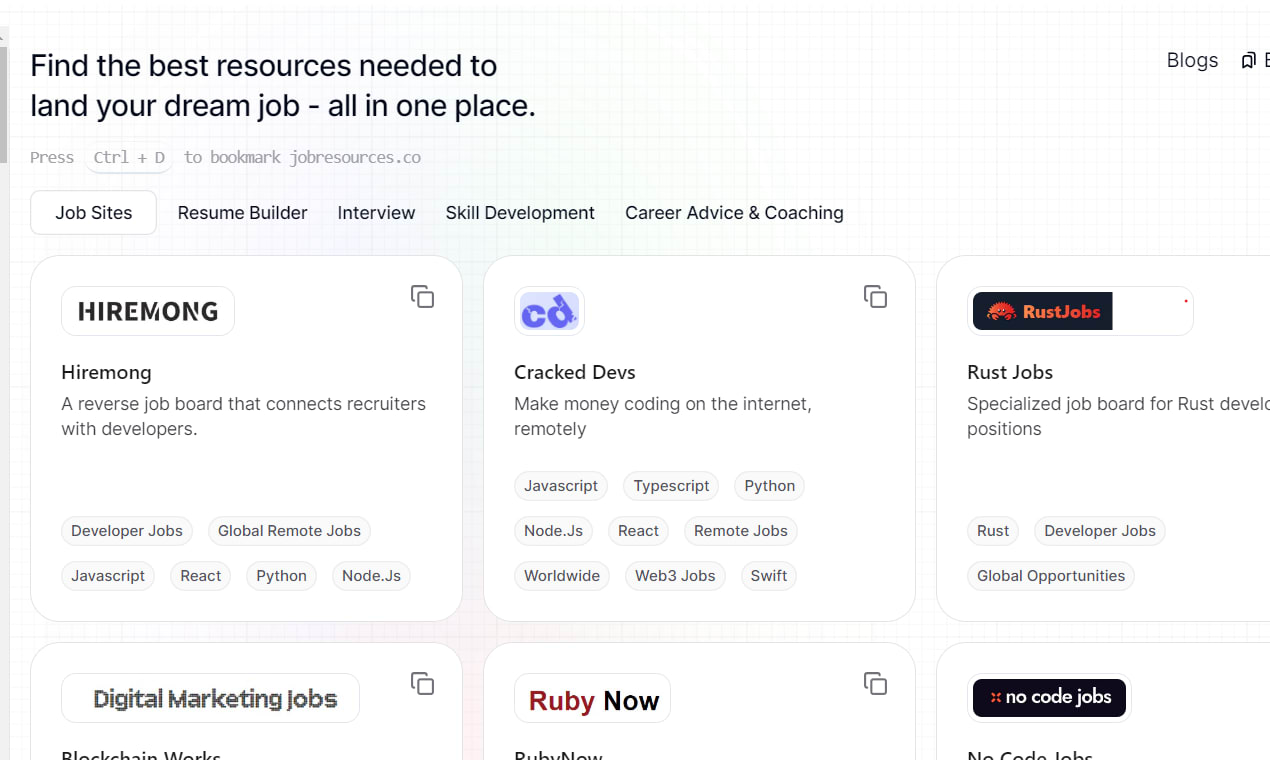
Task: Click the Rust tag
Action: (993, 531)
